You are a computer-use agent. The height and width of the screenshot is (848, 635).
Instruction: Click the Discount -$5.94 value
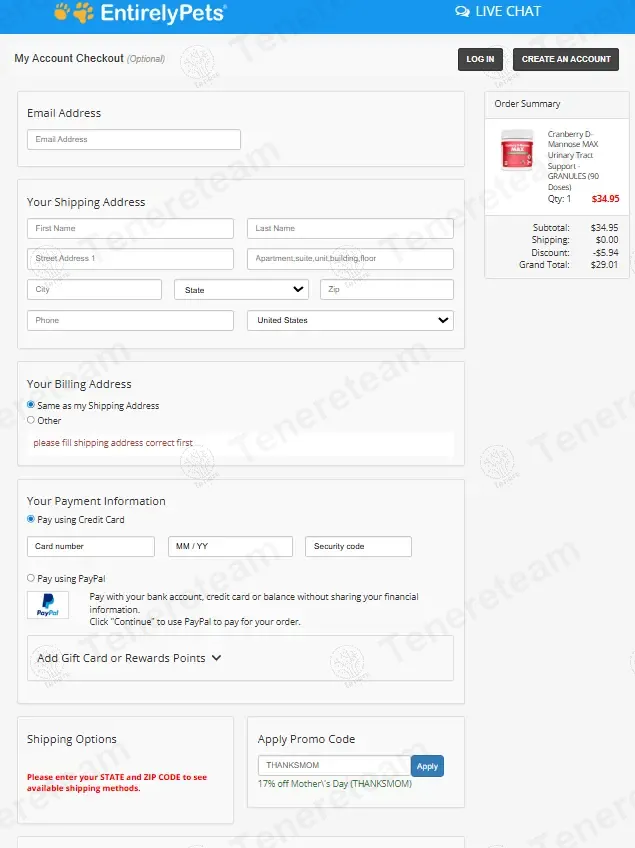click(x=605, y=253)
